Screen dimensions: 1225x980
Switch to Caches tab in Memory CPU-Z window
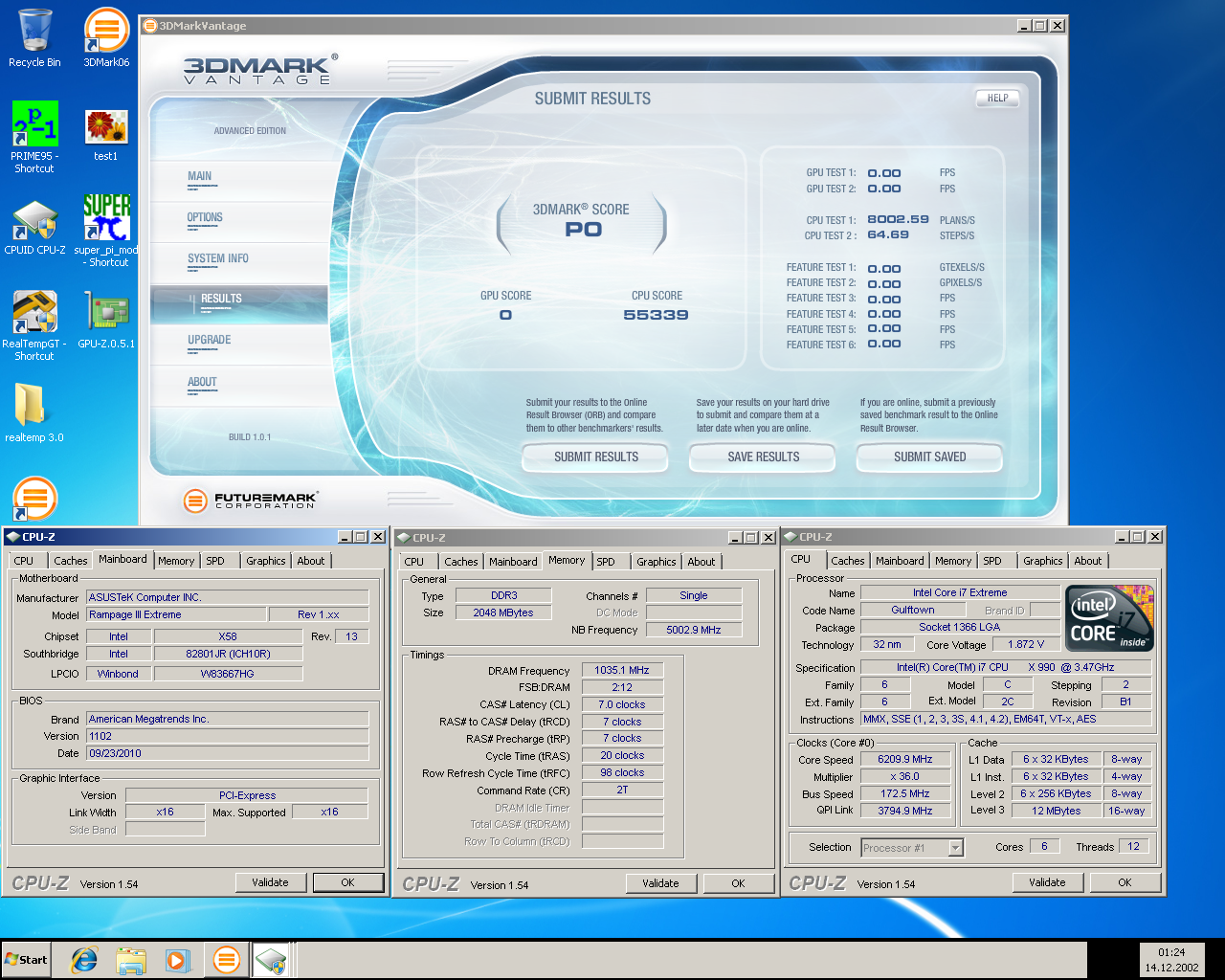460,562
